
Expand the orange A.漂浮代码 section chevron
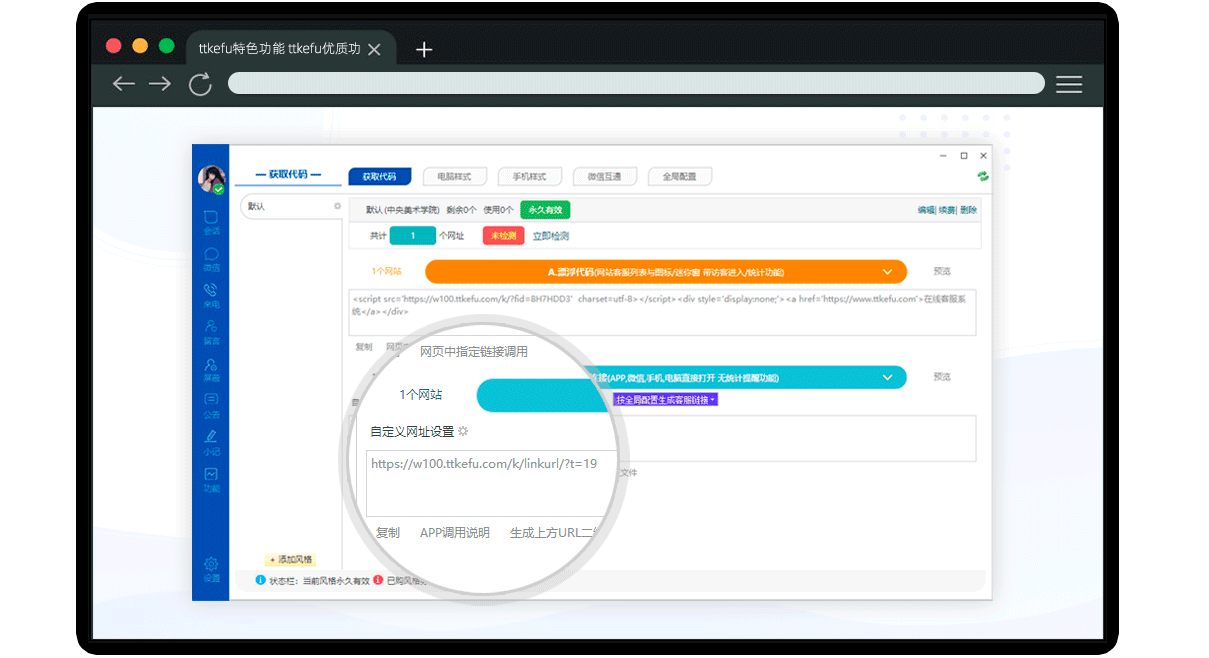pos(887,272)
